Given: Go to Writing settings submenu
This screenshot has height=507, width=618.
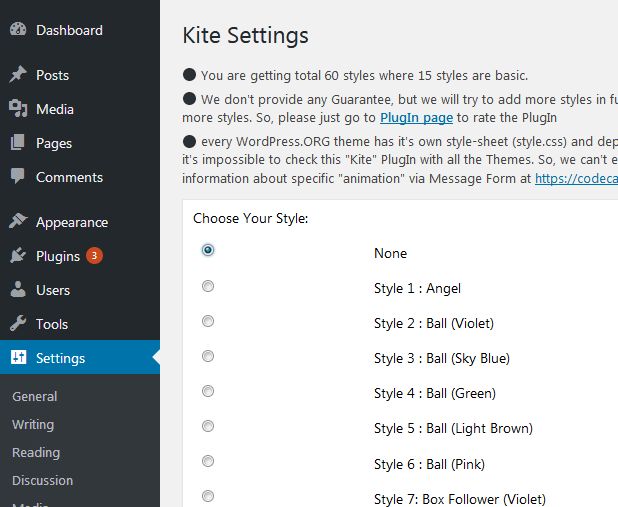Looking at the screenshot, I should [x=33, y=424].
